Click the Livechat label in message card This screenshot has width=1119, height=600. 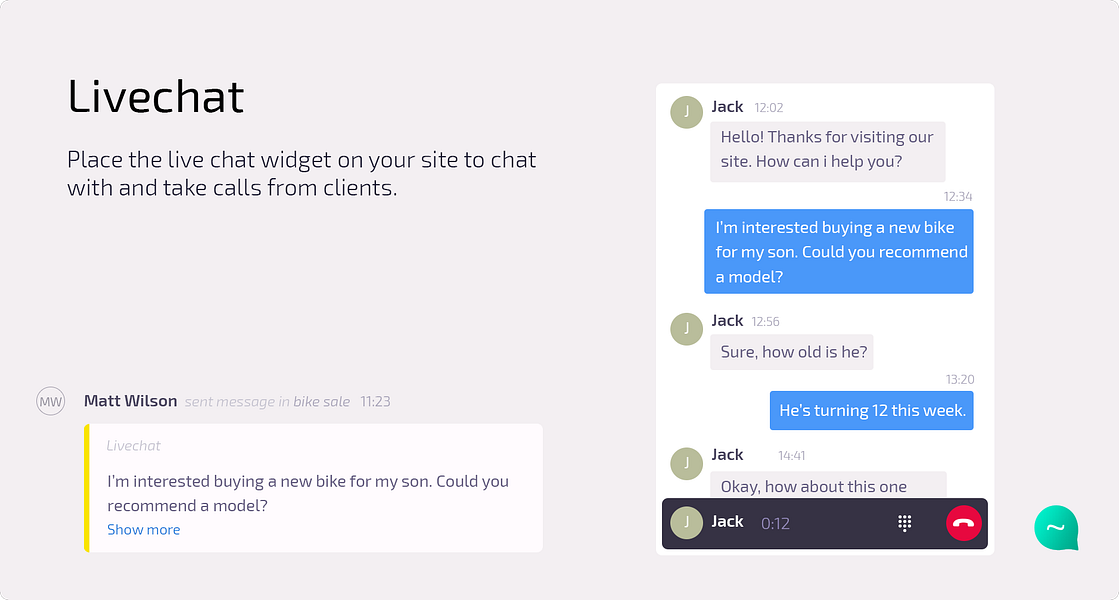(x=133, y=446)
